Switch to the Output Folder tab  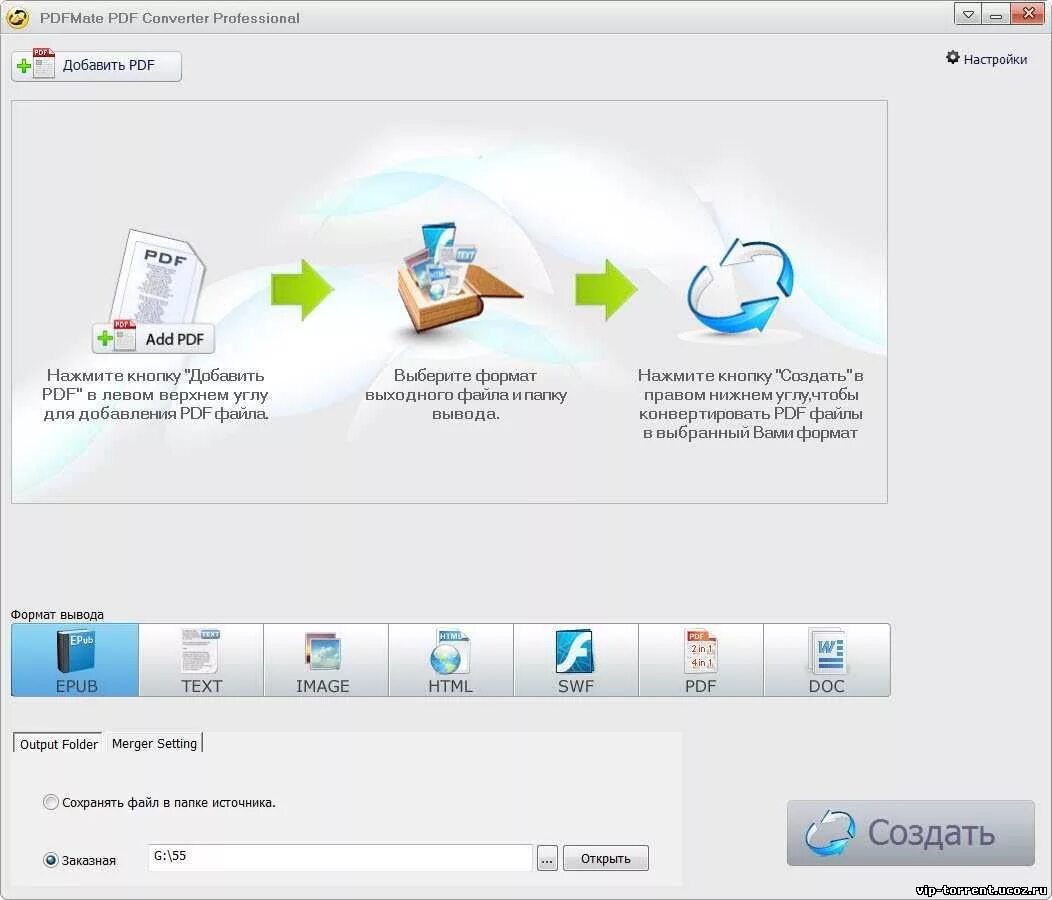pyautogui.click(x=58, y=744)
